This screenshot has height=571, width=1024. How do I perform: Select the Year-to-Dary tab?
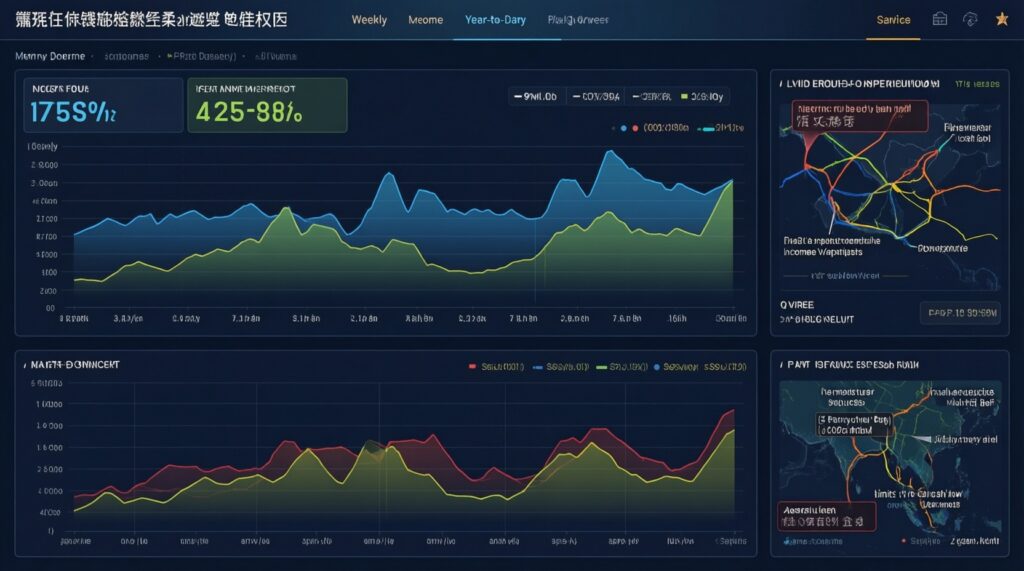[x=494, y=20]
